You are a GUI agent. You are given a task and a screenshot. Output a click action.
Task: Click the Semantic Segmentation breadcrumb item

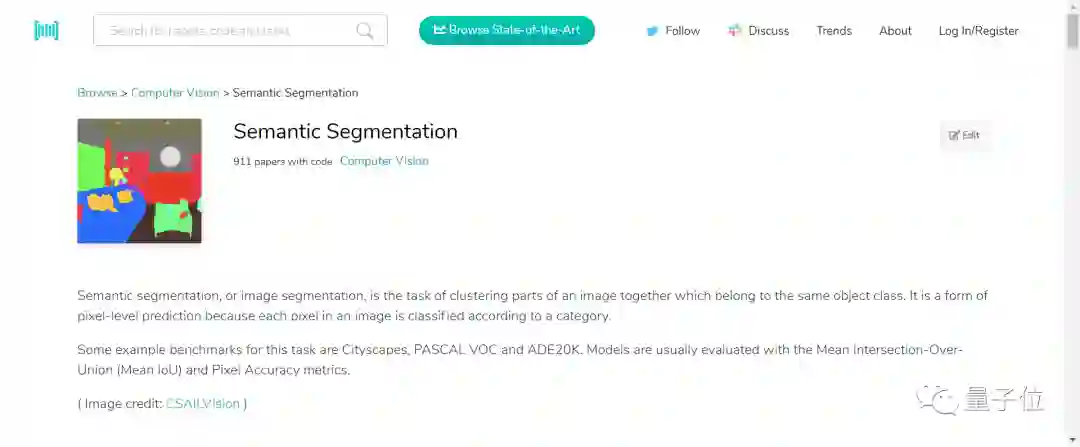(x=295, y=93)
